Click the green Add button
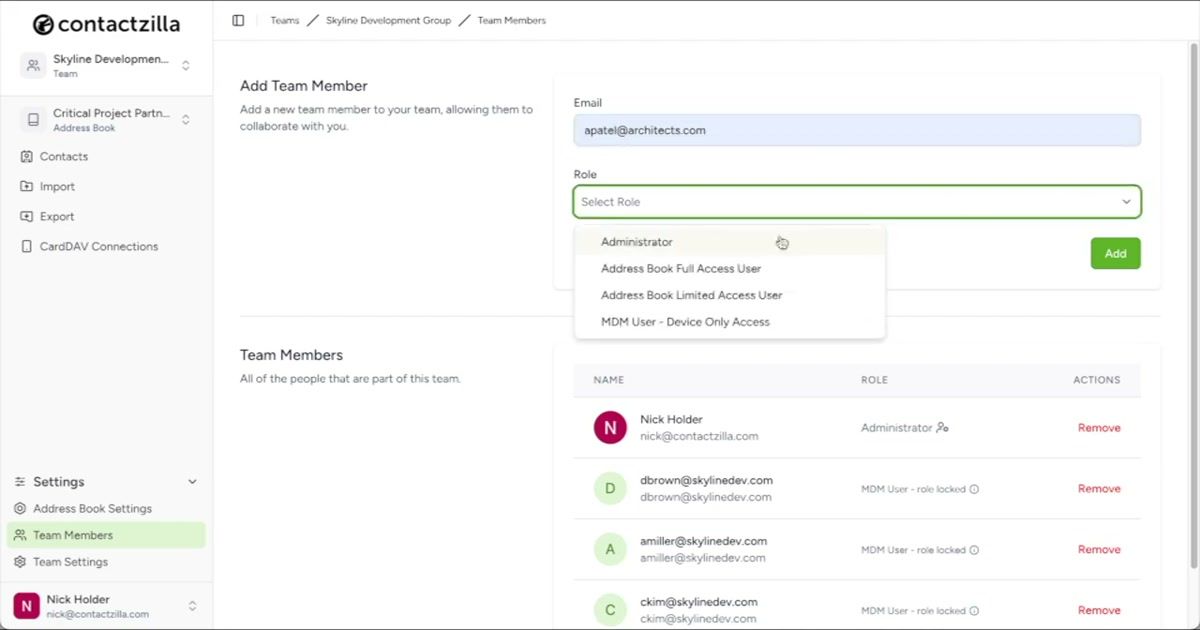 coord(1115,254)
